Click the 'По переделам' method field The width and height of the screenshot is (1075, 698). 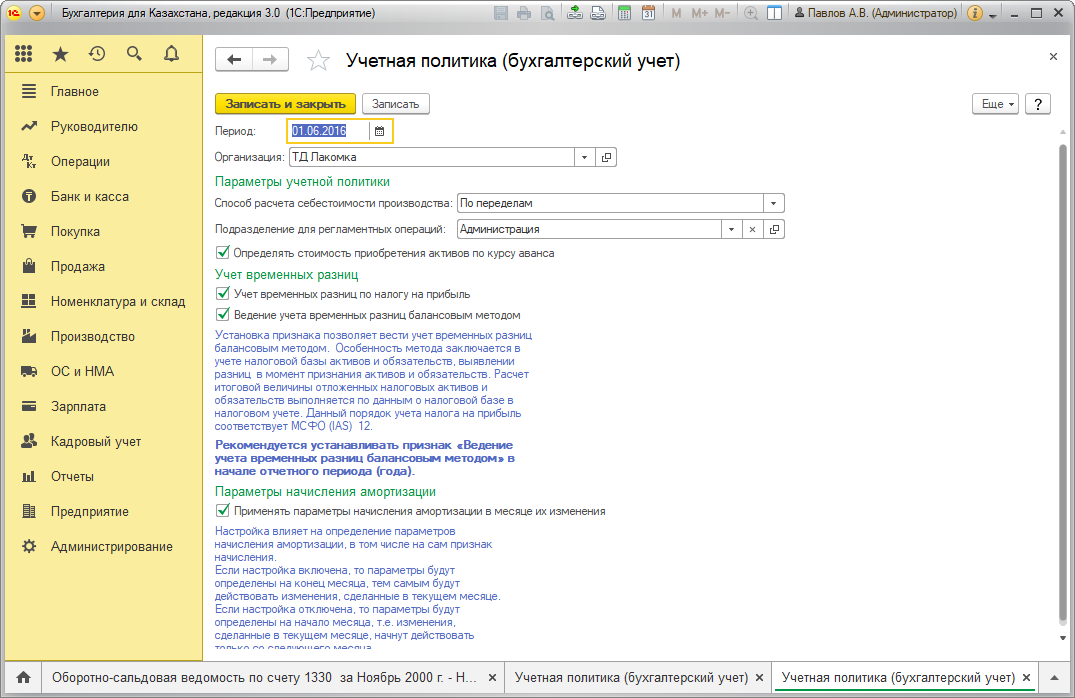tap(610, 203)
